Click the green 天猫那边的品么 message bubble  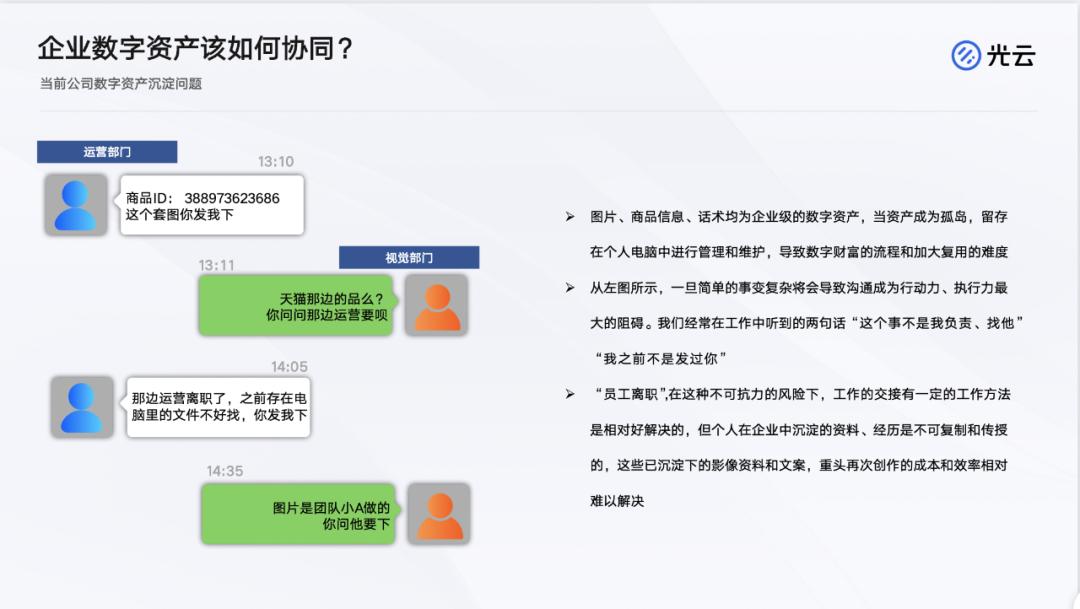[x=297, y=305]
